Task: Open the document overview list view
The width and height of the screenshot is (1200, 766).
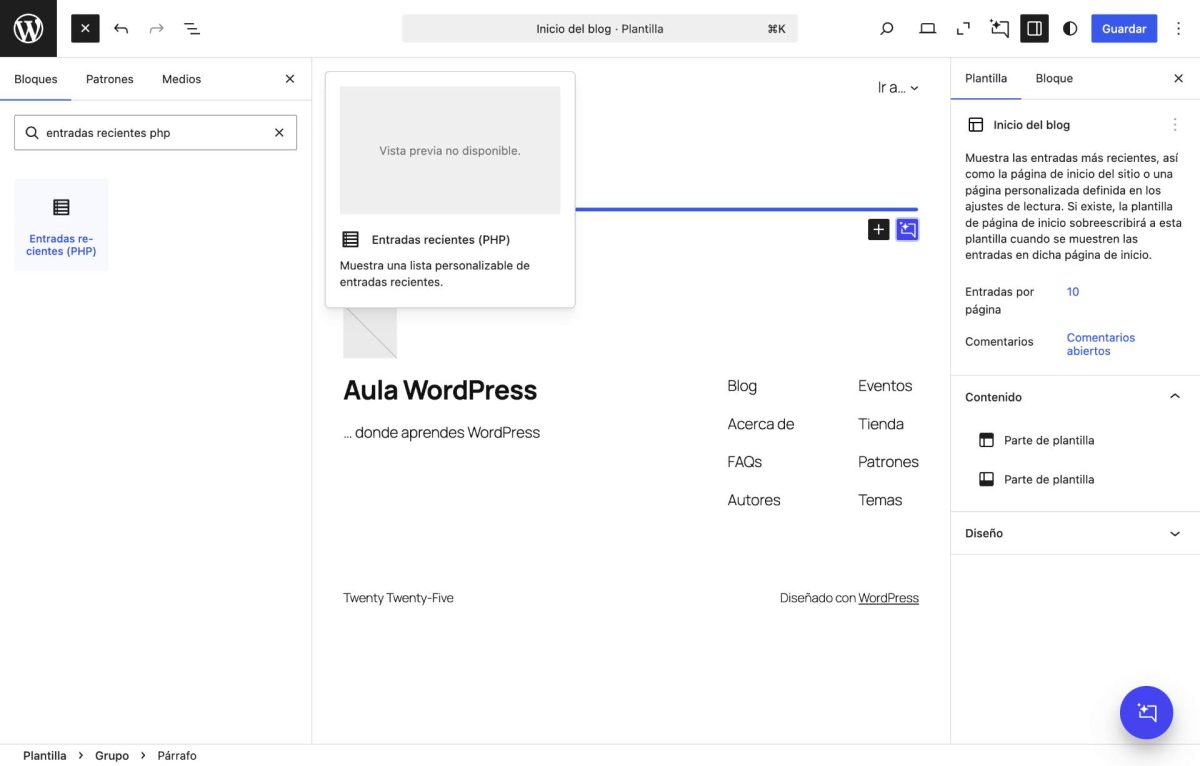Action: coord(191,28)
